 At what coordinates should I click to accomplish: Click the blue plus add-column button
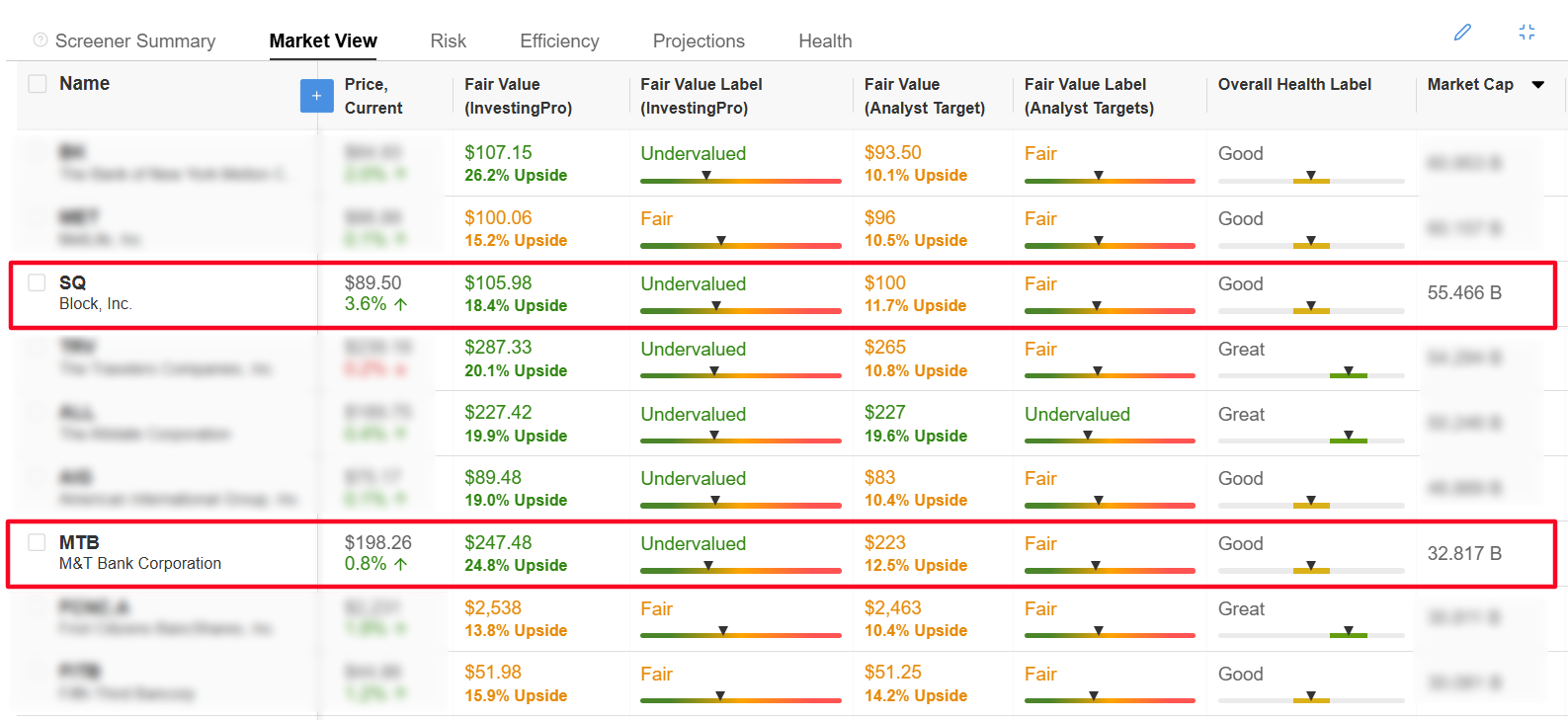point(316,96)
